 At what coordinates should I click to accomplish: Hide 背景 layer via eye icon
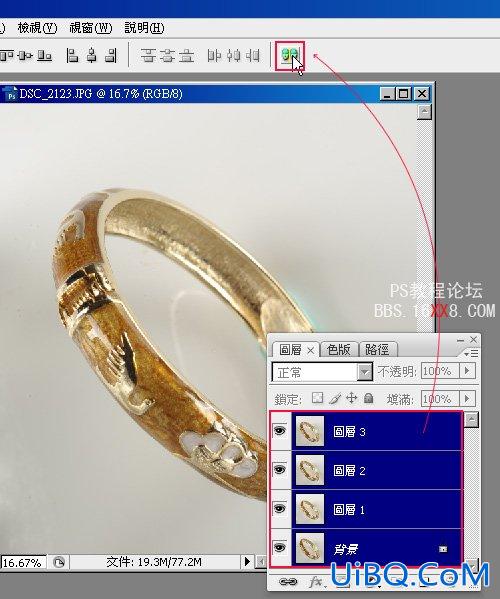coord(280,547)
